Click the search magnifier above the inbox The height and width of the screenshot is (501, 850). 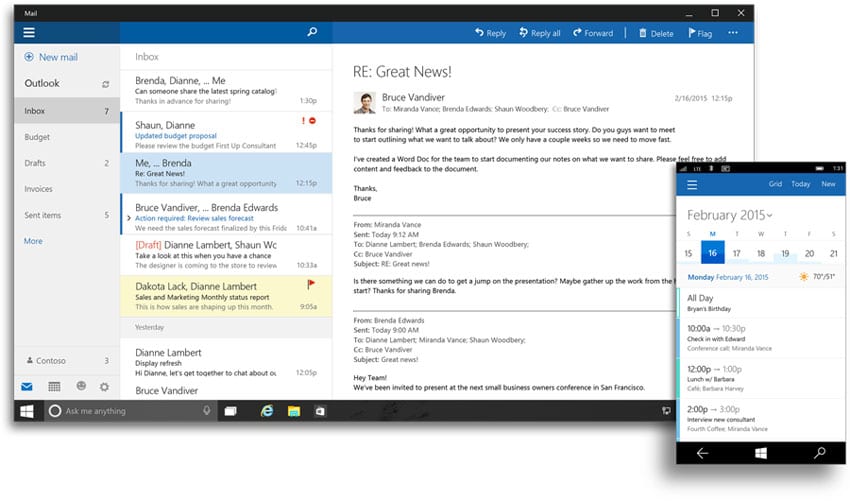click(x=312, y=33)
